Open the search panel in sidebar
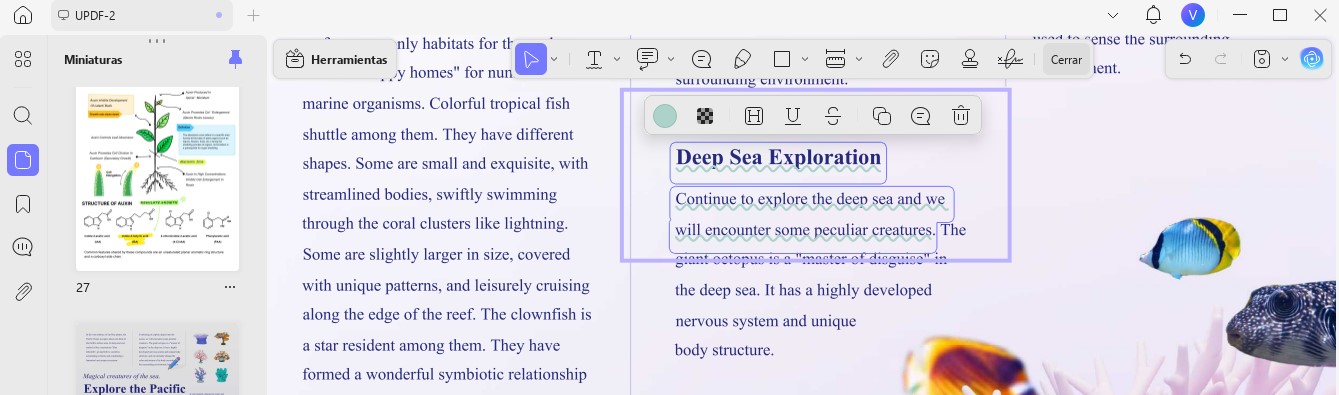This screenshot has height=395, width=1339. 23,115
